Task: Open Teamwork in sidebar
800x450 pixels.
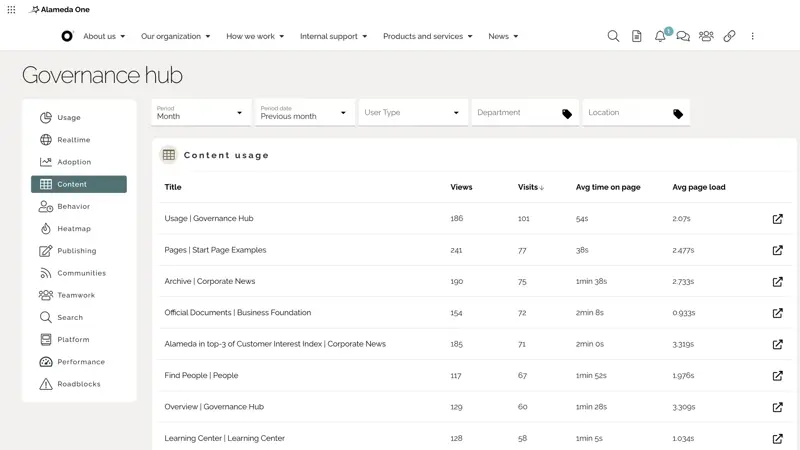Action: (x=79, y=295)
